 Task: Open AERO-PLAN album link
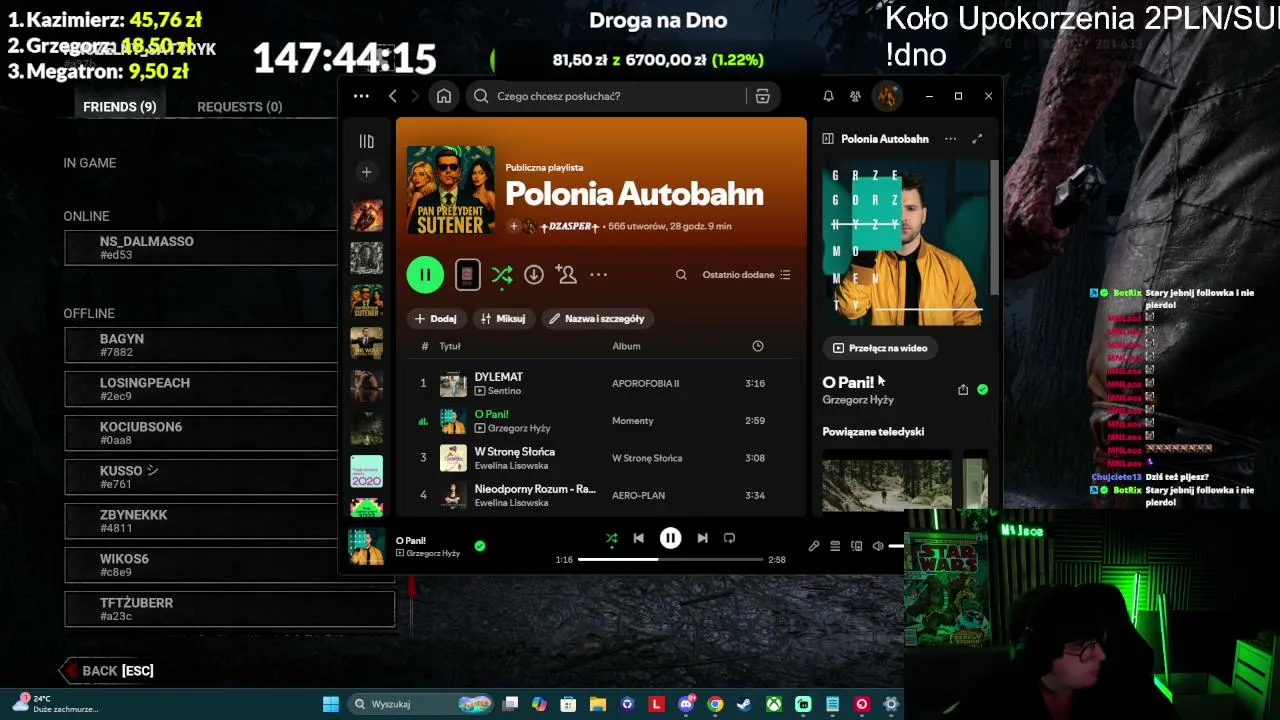click(x=639, y=496)
